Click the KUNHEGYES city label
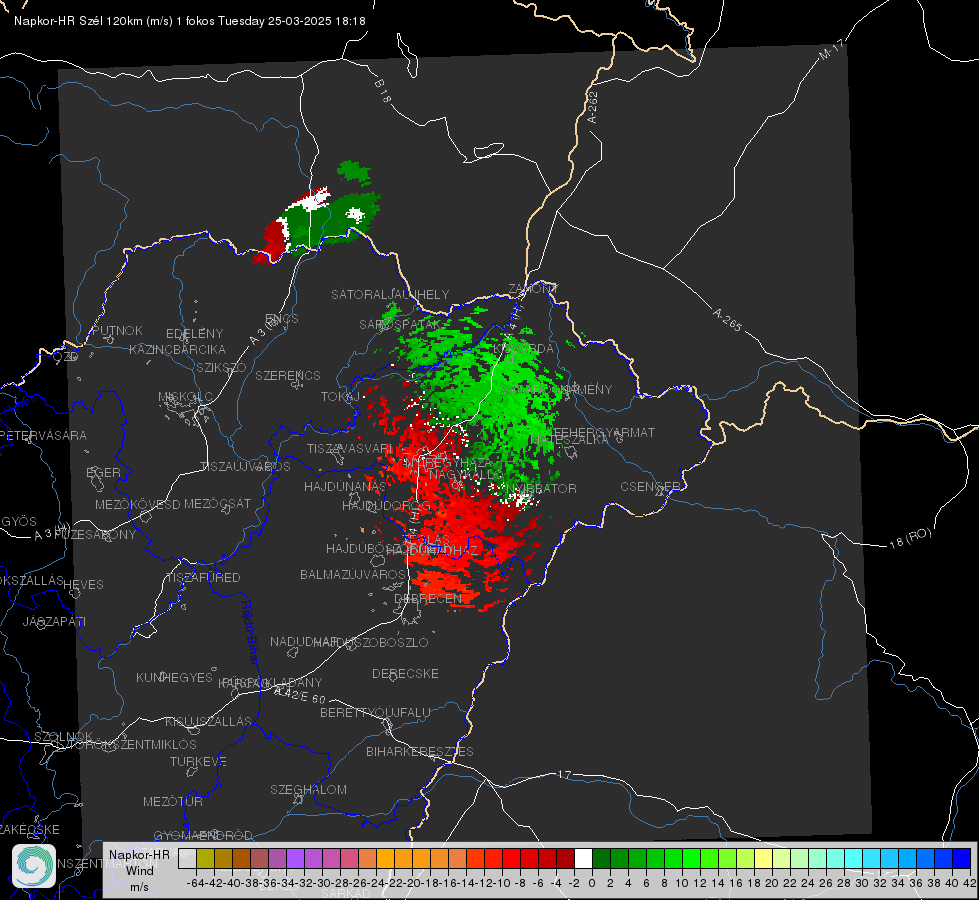The width and height of the screenshot is (979, 900). point(174,678)
